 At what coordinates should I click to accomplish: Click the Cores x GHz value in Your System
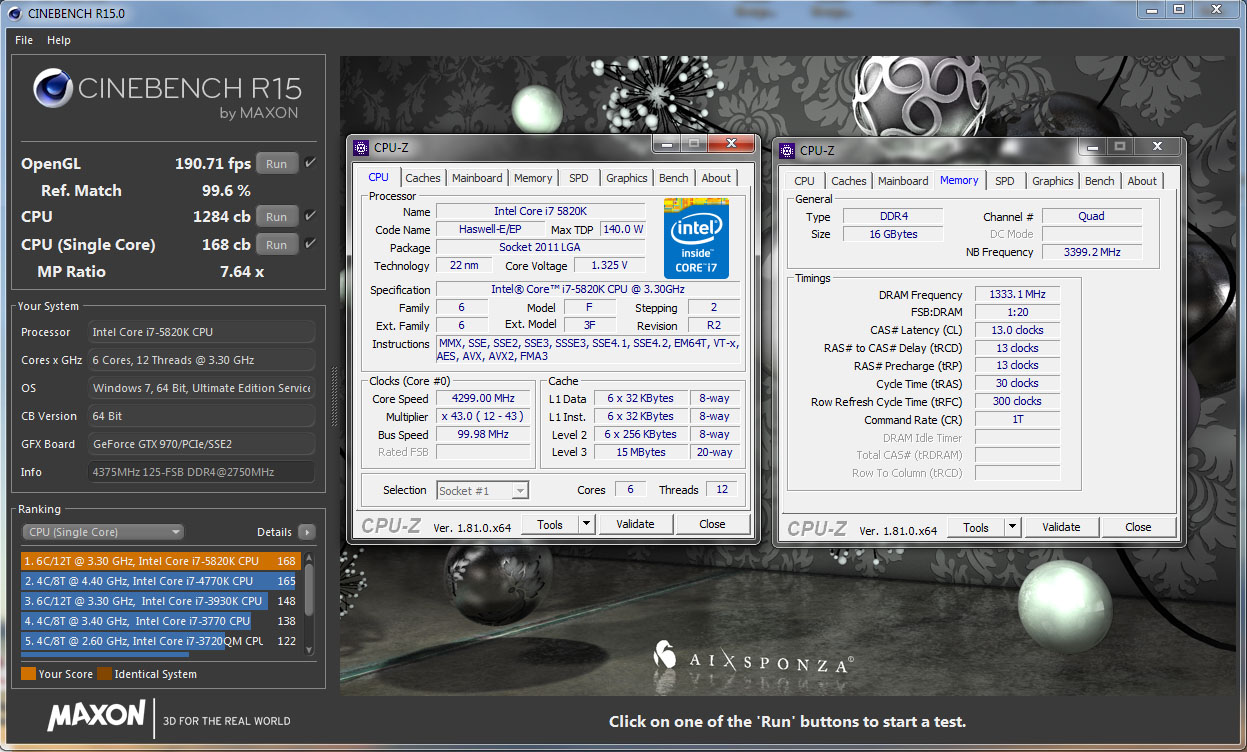coord(202,360)
